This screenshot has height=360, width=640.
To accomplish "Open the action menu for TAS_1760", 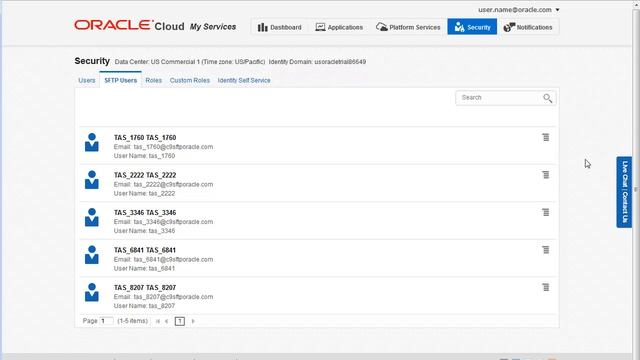I will [x=546, y=137].
